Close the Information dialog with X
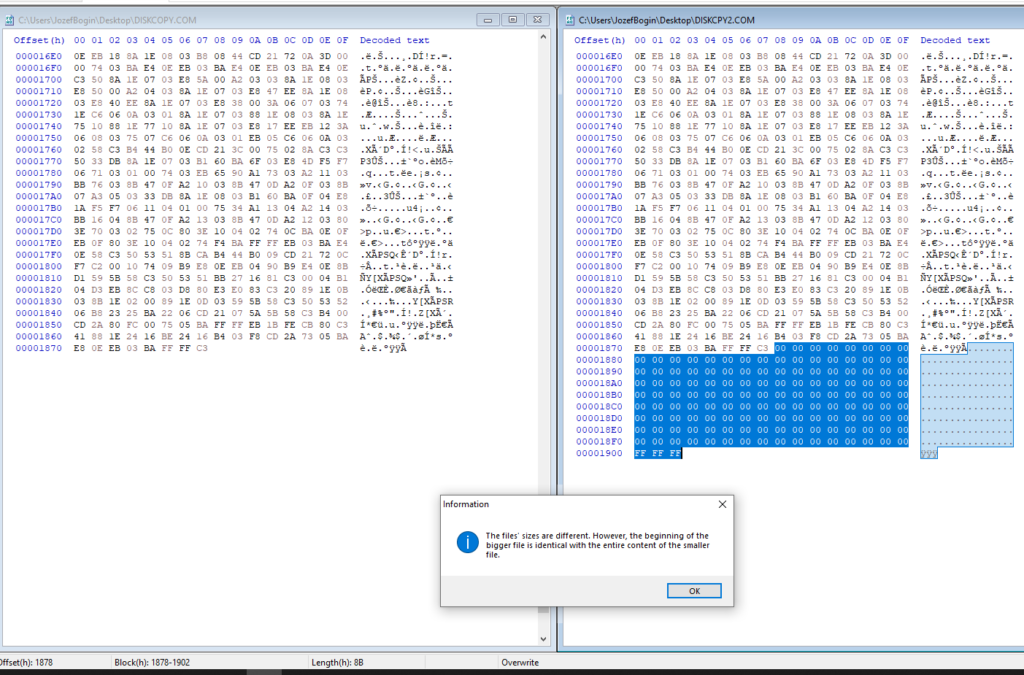 click(722, 504)
